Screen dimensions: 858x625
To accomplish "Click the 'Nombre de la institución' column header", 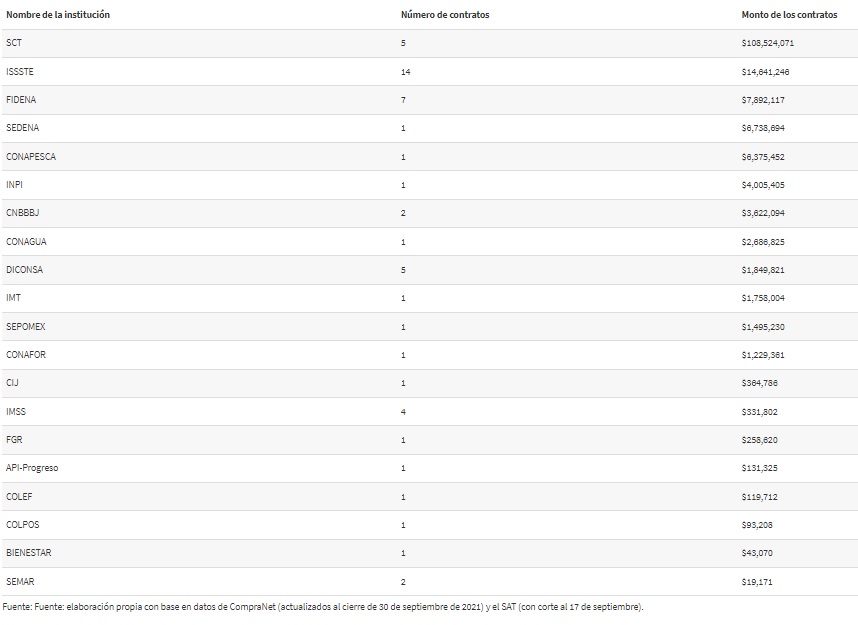I will tap(58, 15).
